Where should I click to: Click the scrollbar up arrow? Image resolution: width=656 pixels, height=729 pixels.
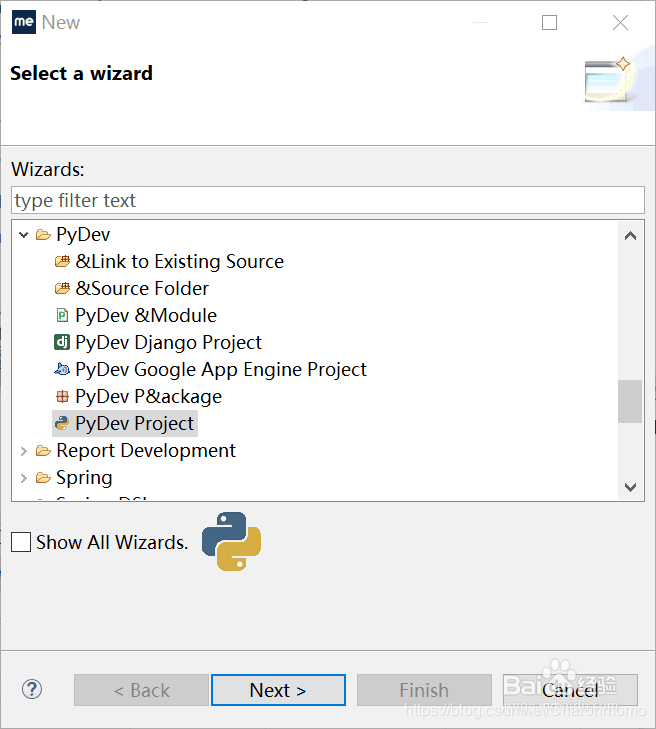630,236
